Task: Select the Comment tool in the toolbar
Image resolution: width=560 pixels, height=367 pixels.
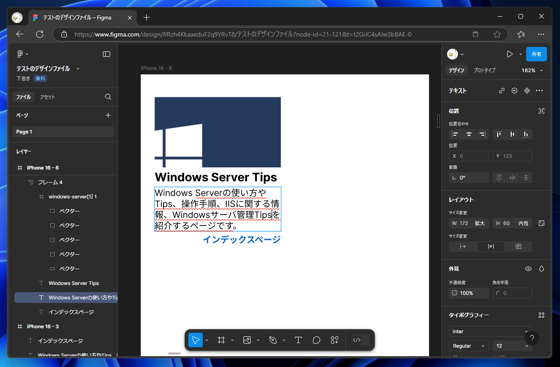Action: tap(316, 340)
